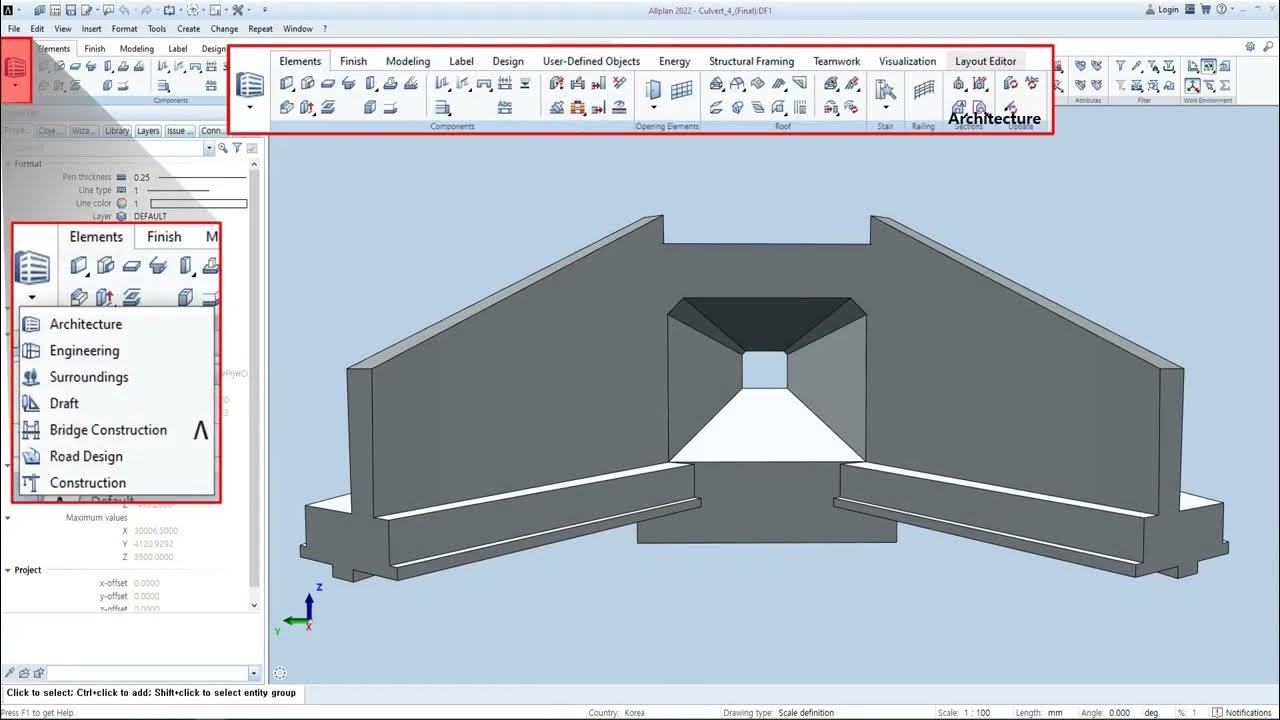Click the eyedropper icon below the palette
The height and width of the screenshot is (720, 1280).
(10, 674)
